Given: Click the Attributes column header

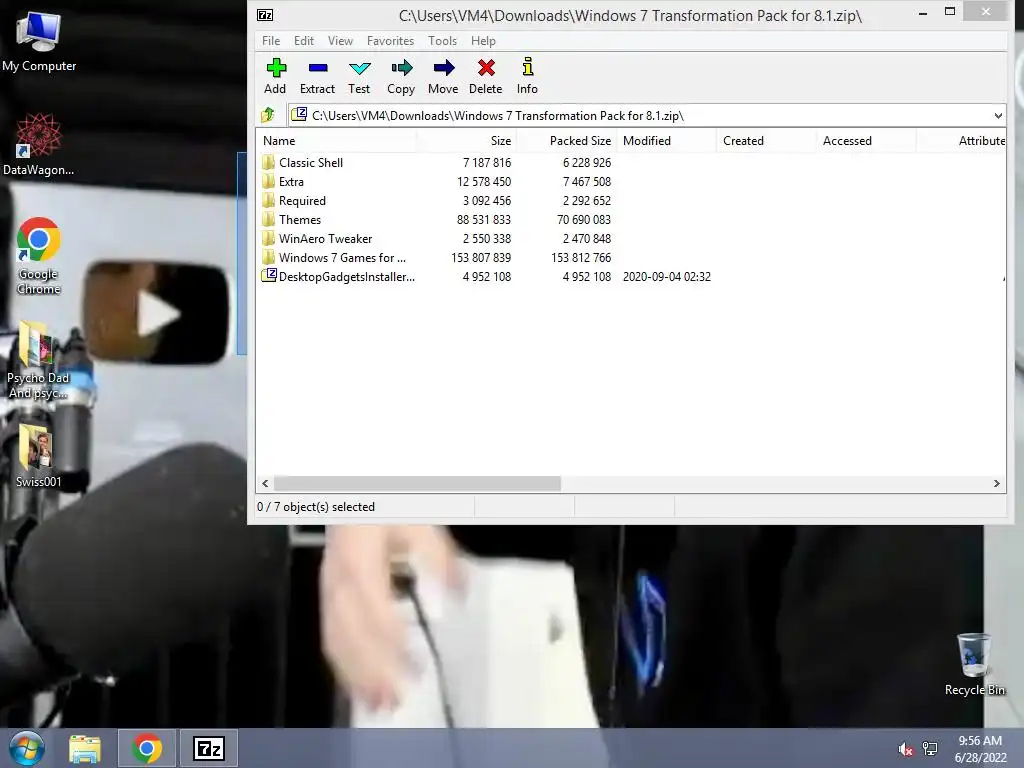Looking at the screenshot, I should tap(961, 140).
